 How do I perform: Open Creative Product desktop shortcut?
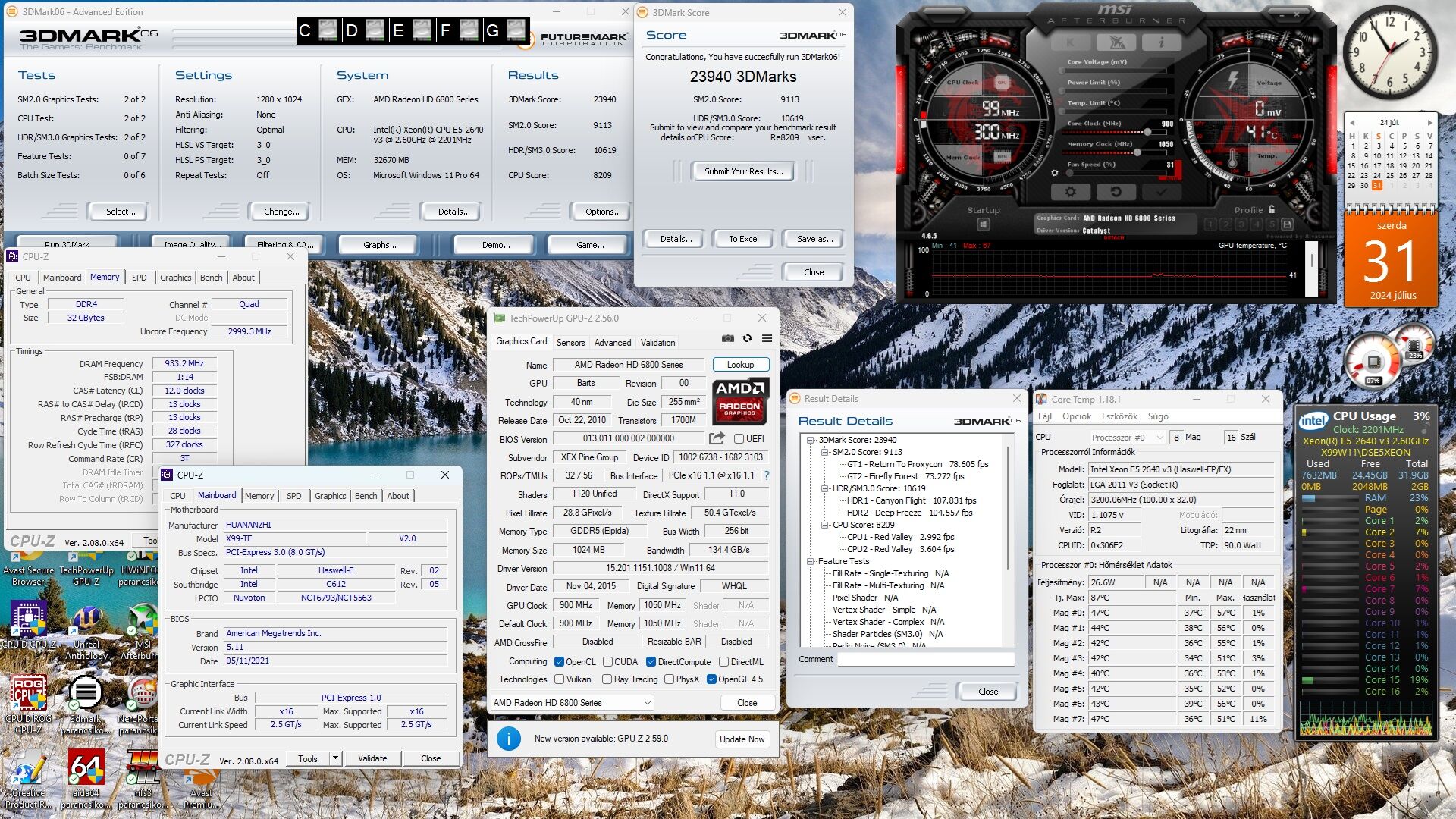click(29, 780)
